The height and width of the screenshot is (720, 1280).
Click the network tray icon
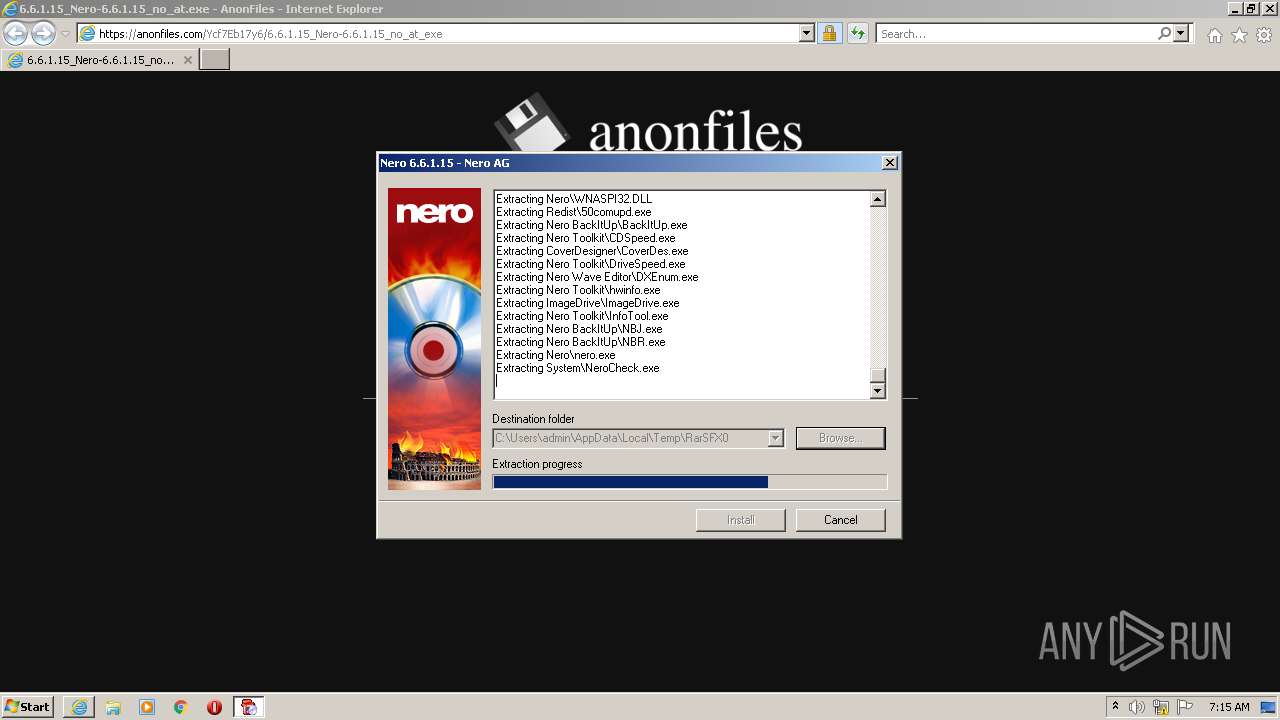click(x=1161, y=707)
